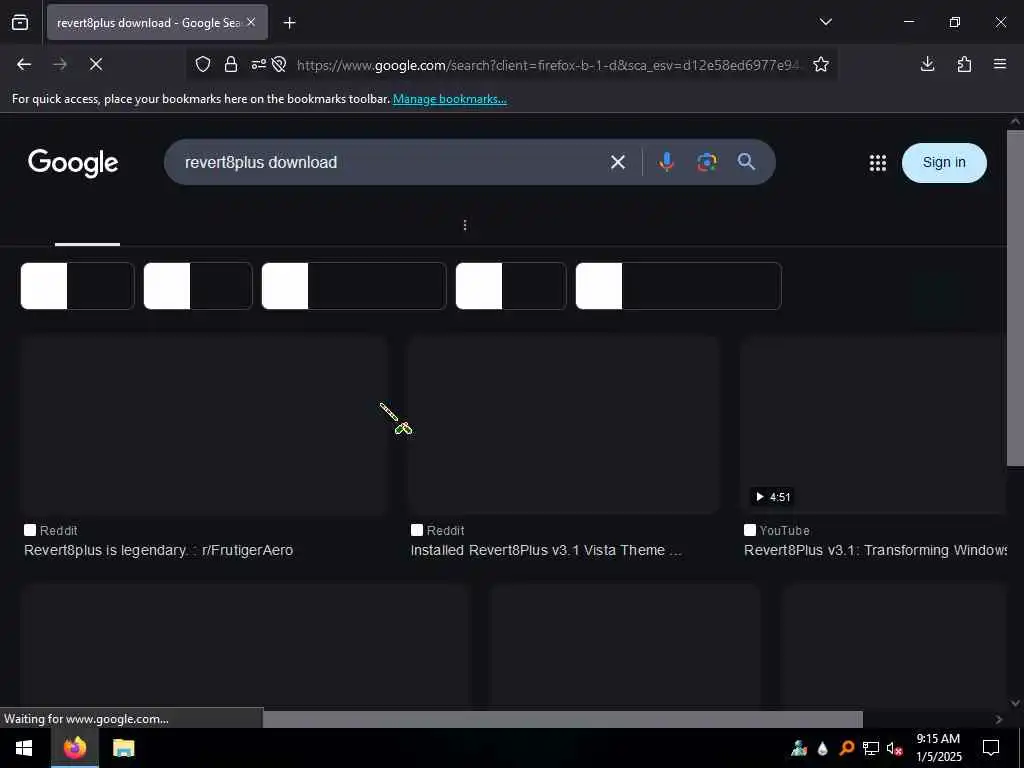Click the address bar URL field
1024x768 pixels.
coord(547,65)
